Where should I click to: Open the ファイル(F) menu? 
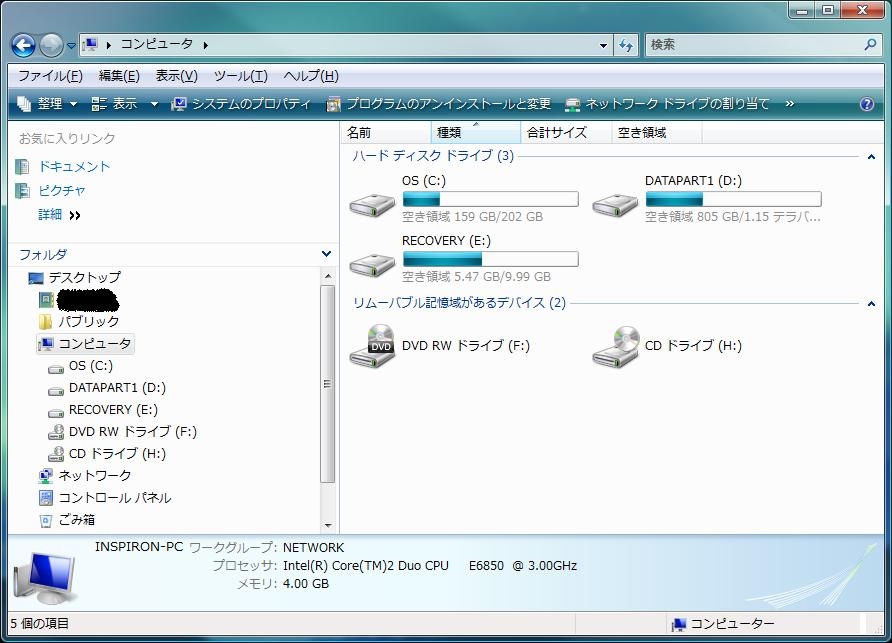(51, 76)
